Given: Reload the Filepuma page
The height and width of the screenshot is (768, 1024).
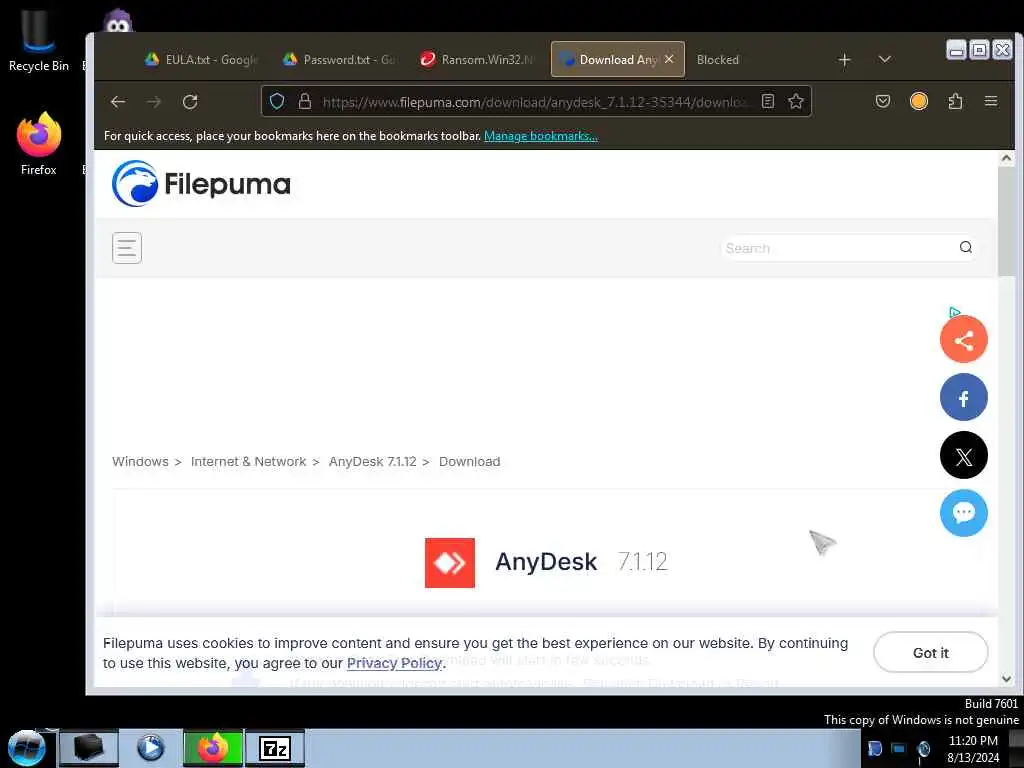Looking at the screenshot, I should point(190,102).
